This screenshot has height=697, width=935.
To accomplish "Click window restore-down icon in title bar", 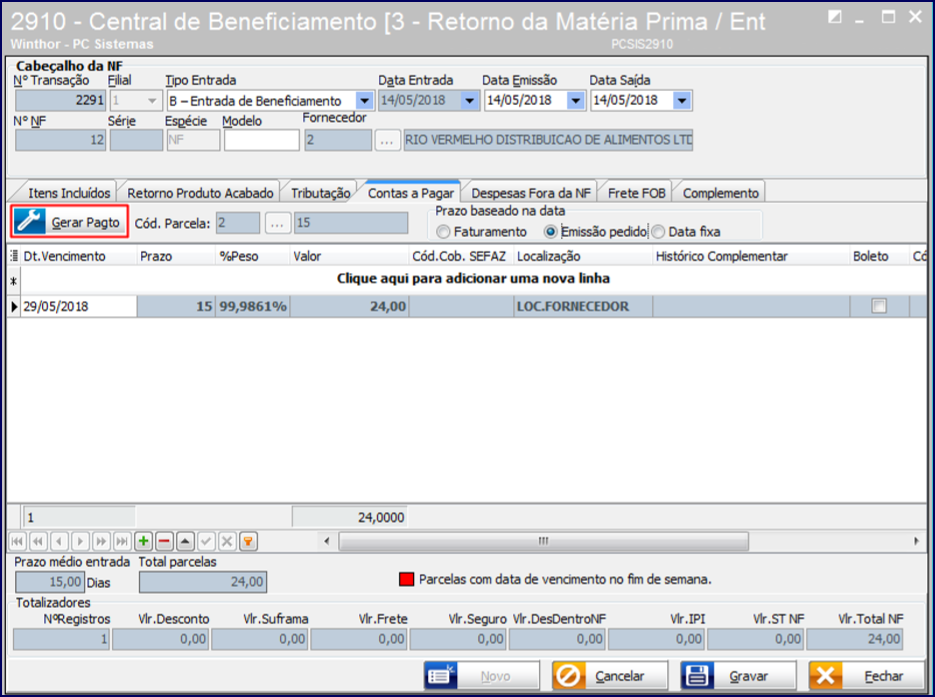I will (835, 17).
